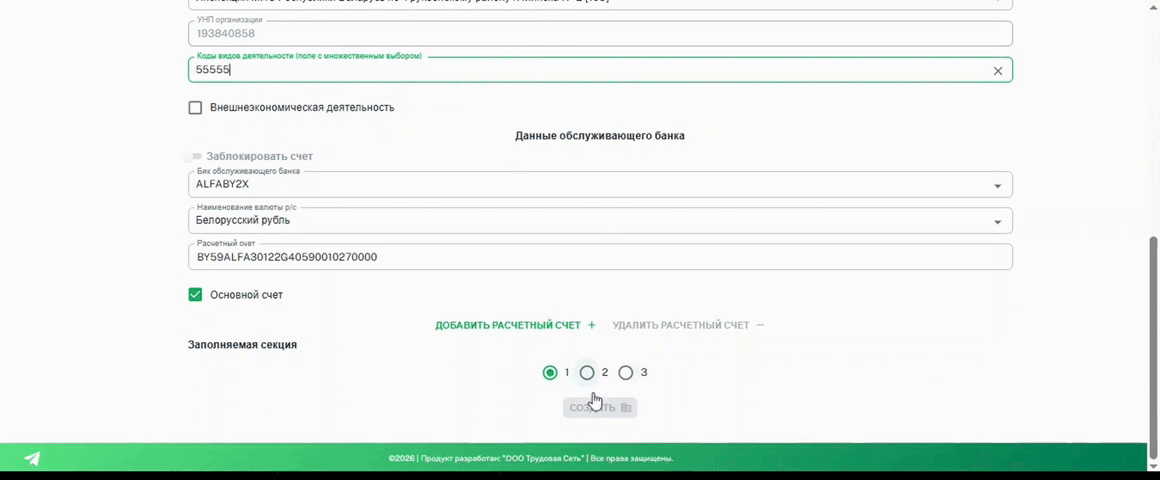Screen dimensions: 1160x480
Task: Uncheck the Основной счет checkbox
Action: [x=195, y=295]
